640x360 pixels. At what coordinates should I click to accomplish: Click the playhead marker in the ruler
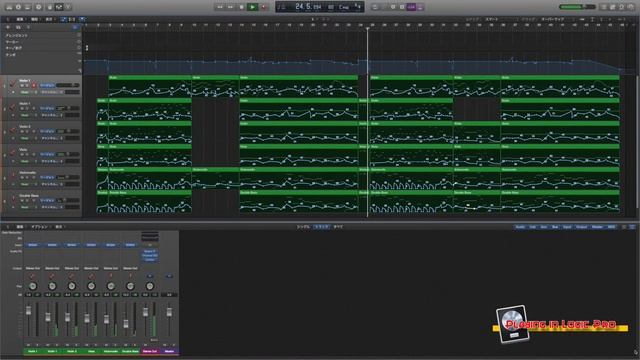tap(367, 28)
